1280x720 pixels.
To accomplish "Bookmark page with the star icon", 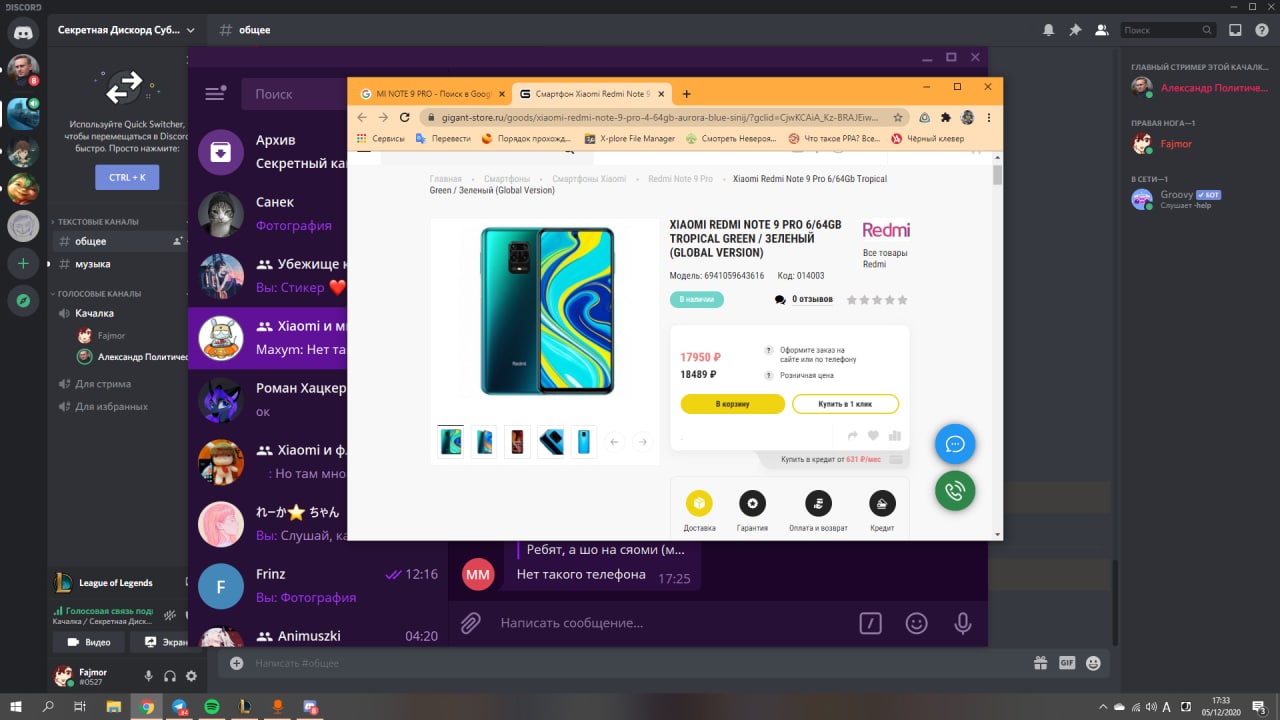I will click(x=897, y=117).
